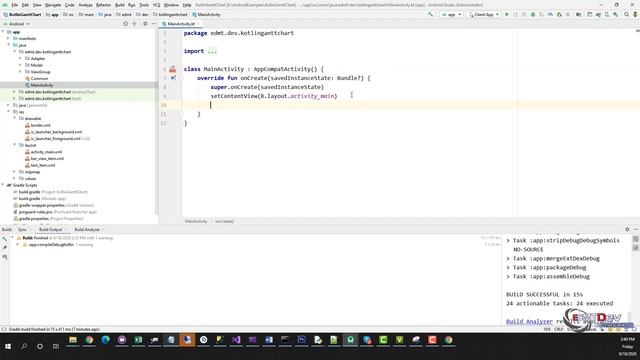The image size is (640, 360).
Task: Click the KotlinGanttChart breadcrumb
Action: pos(22,14)
